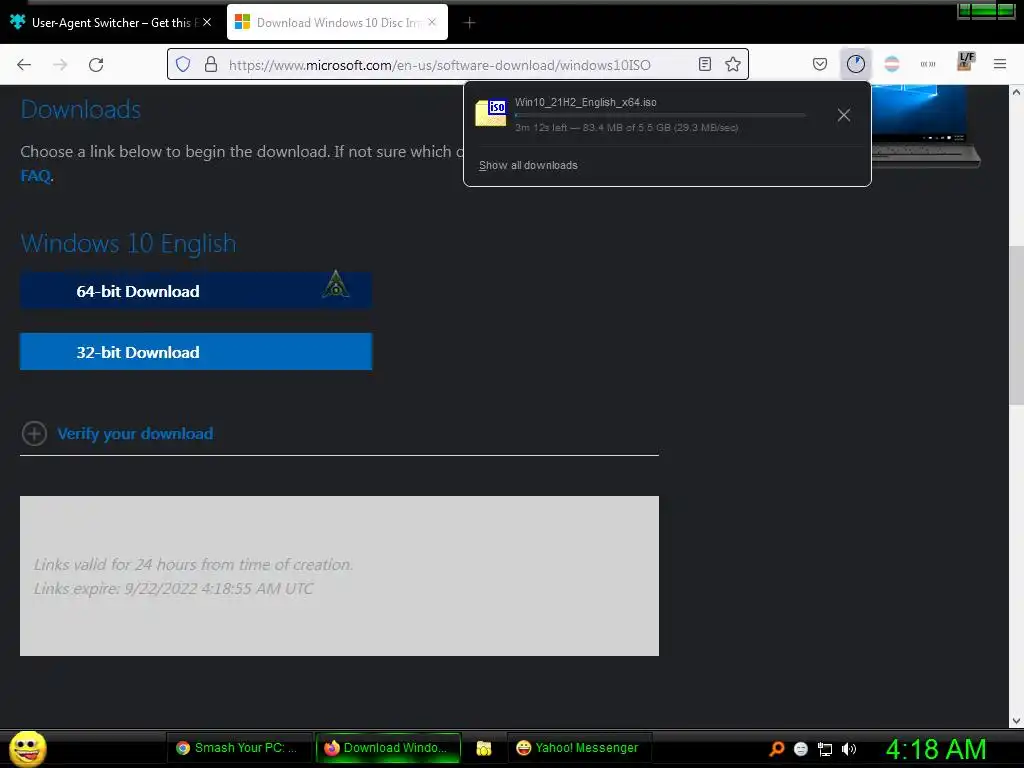The image size is (1024, 768).
Task: Click the Verify your download link text
Action: click(x=135, y=434)
